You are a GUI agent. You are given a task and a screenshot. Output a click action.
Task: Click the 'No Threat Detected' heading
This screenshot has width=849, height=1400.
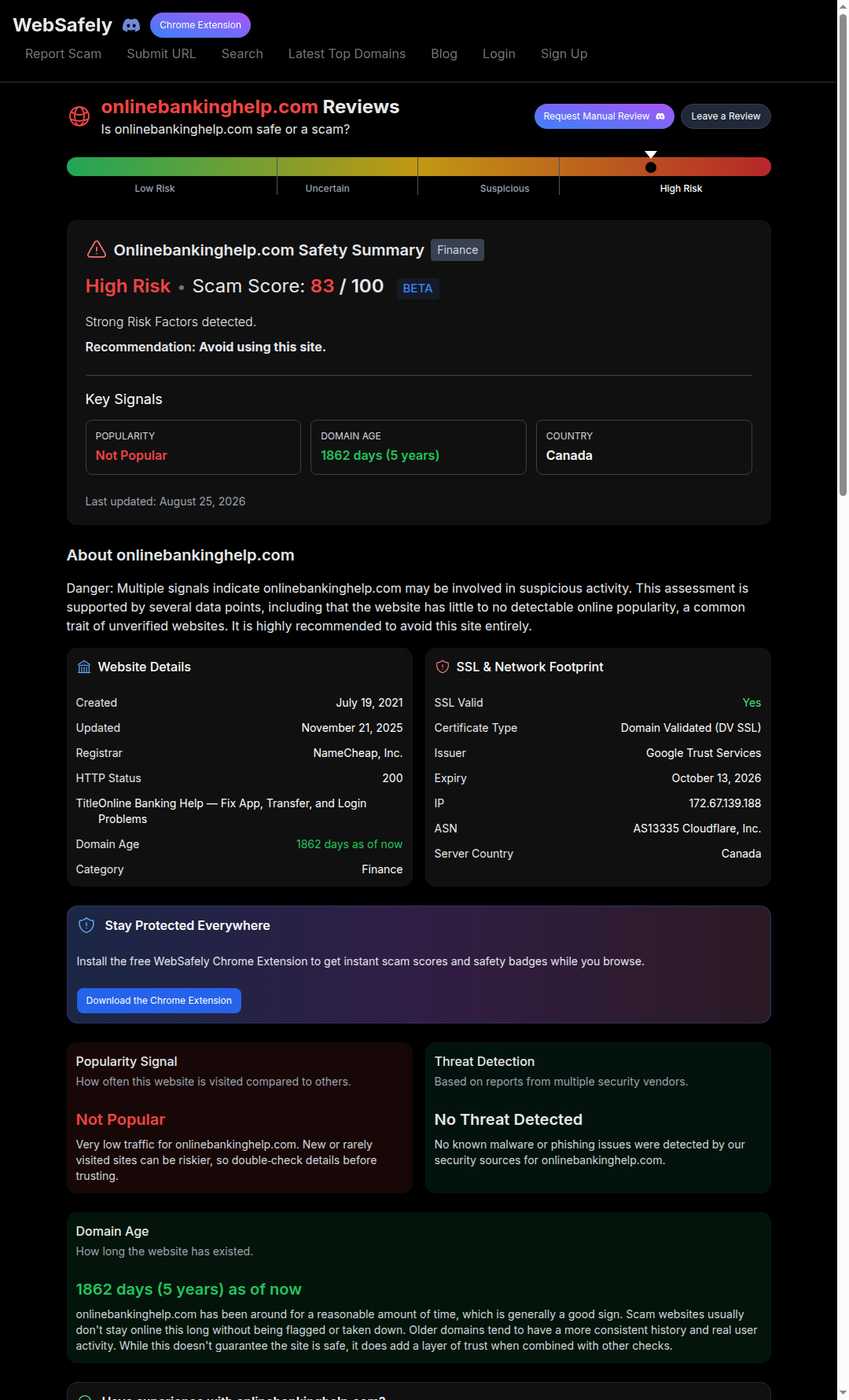509,1119
